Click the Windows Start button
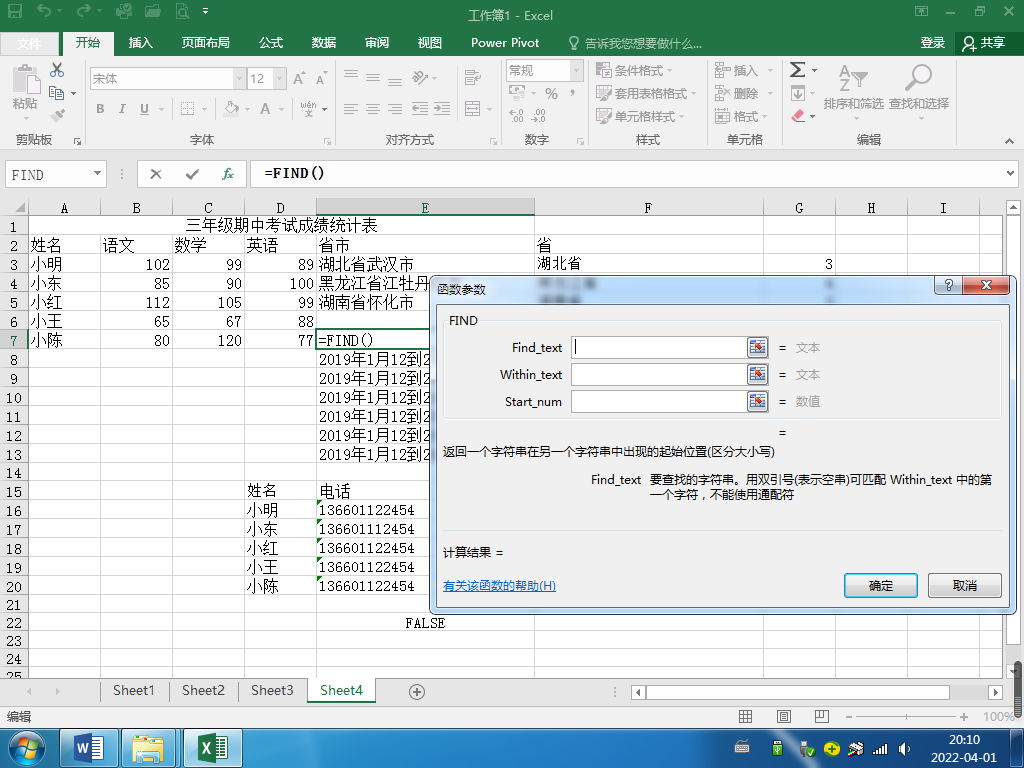 pos(26,748)
